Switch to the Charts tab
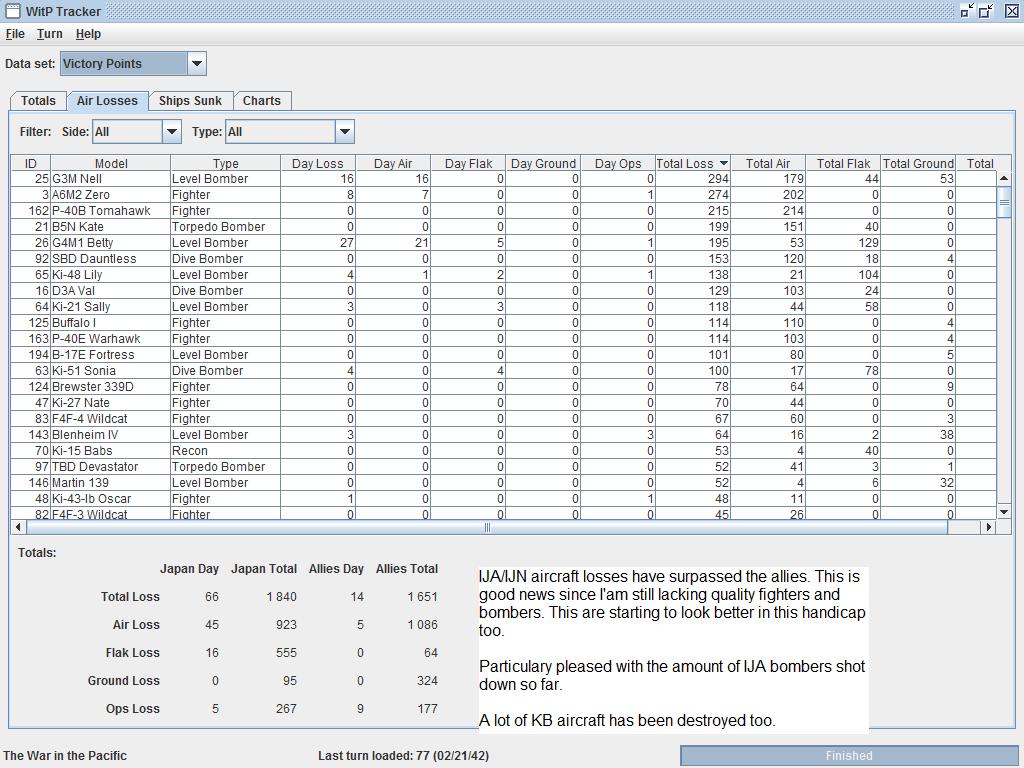 [262, 101]
